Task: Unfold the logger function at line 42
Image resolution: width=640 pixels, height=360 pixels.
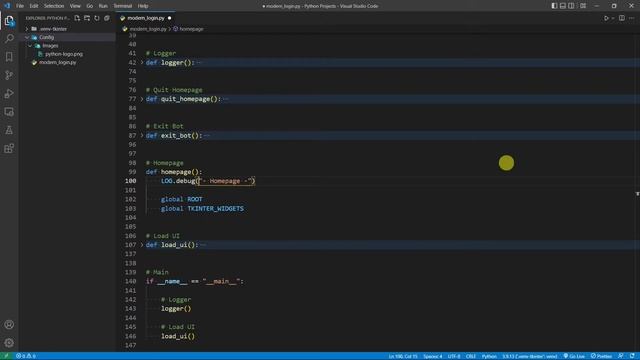Action: click(x=142, y=62)
